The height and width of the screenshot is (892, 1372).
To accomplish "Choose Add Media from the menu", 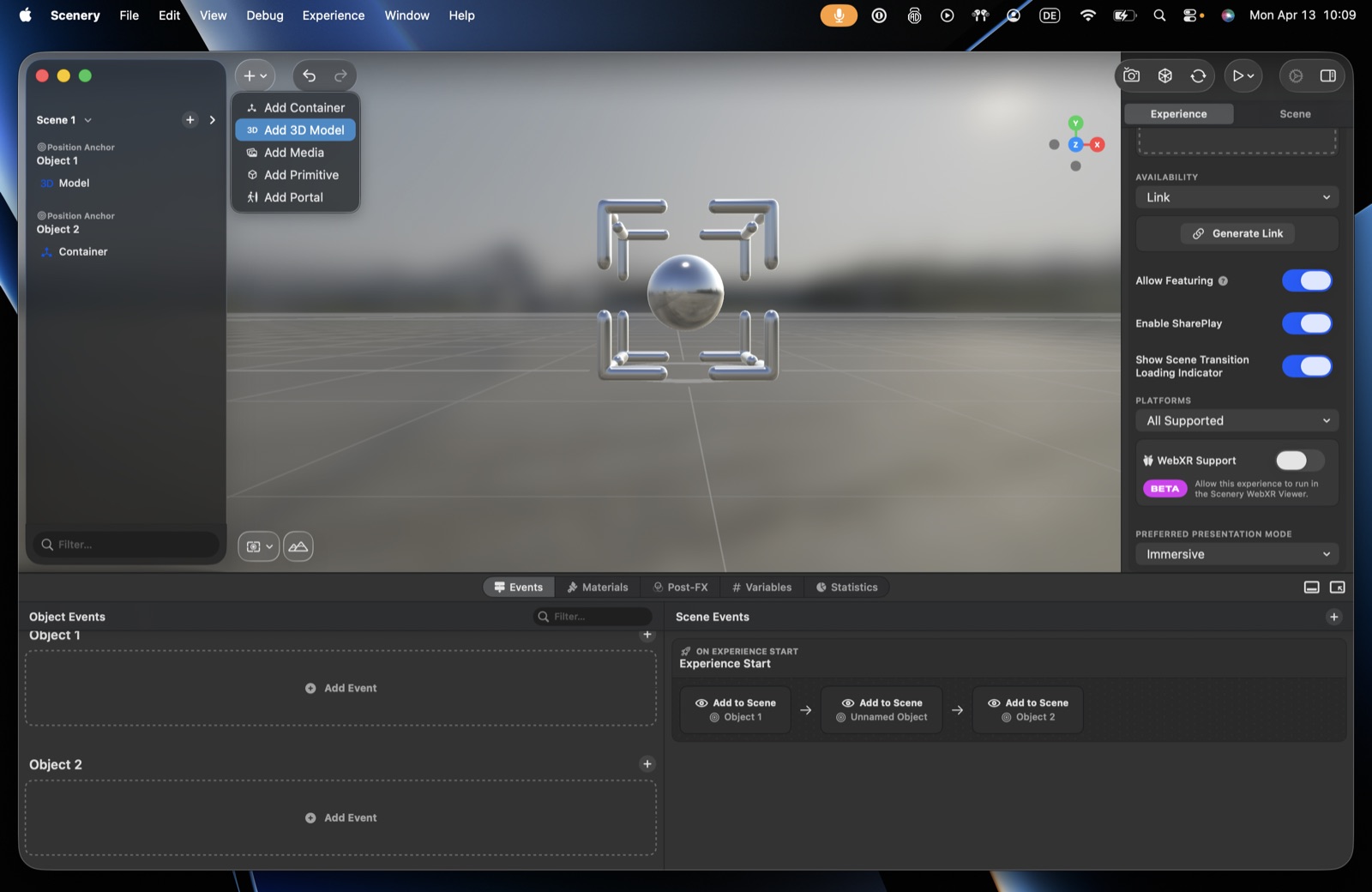I will [x=295, y=152].
